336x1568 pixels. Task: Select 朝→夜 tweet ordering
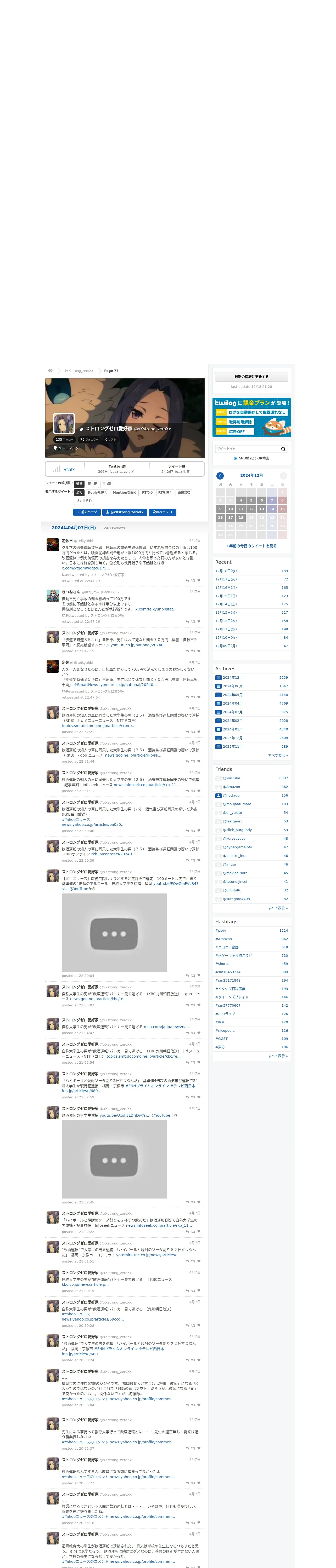pos(92,484)
